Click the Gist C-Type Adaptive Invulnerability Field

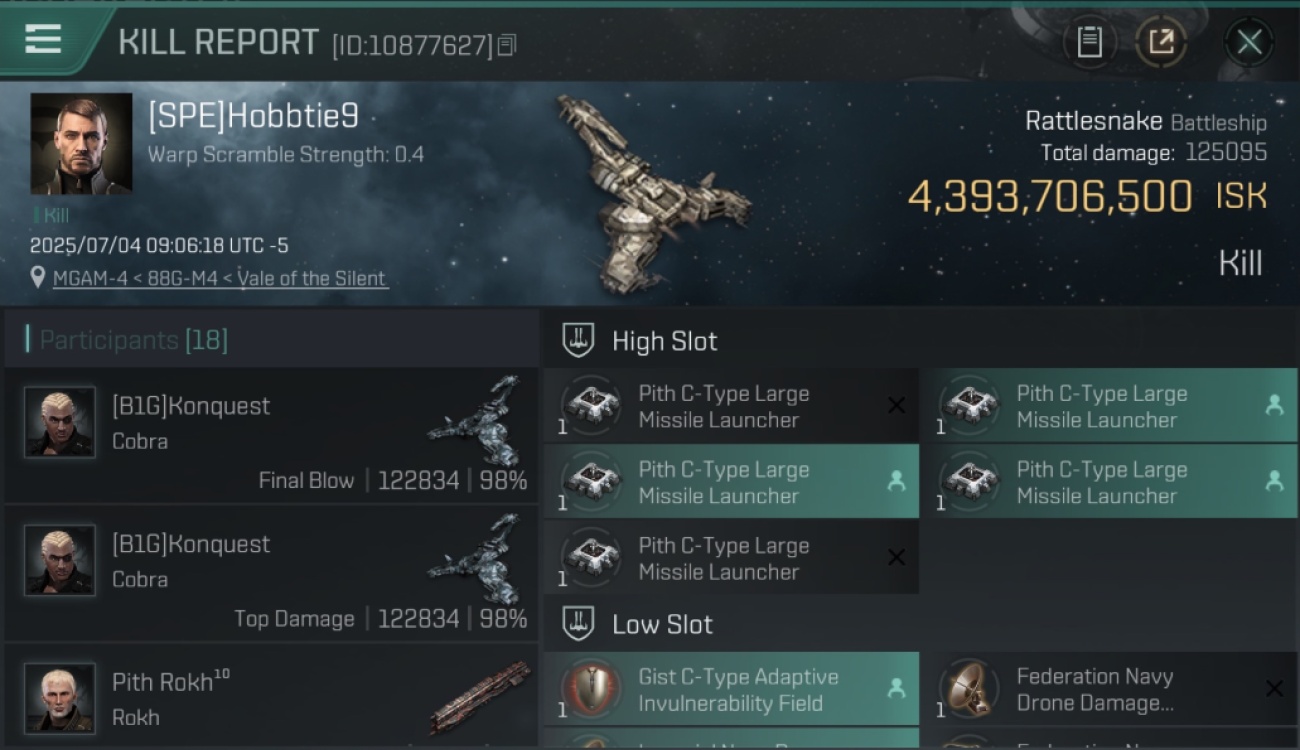point(731,689)
